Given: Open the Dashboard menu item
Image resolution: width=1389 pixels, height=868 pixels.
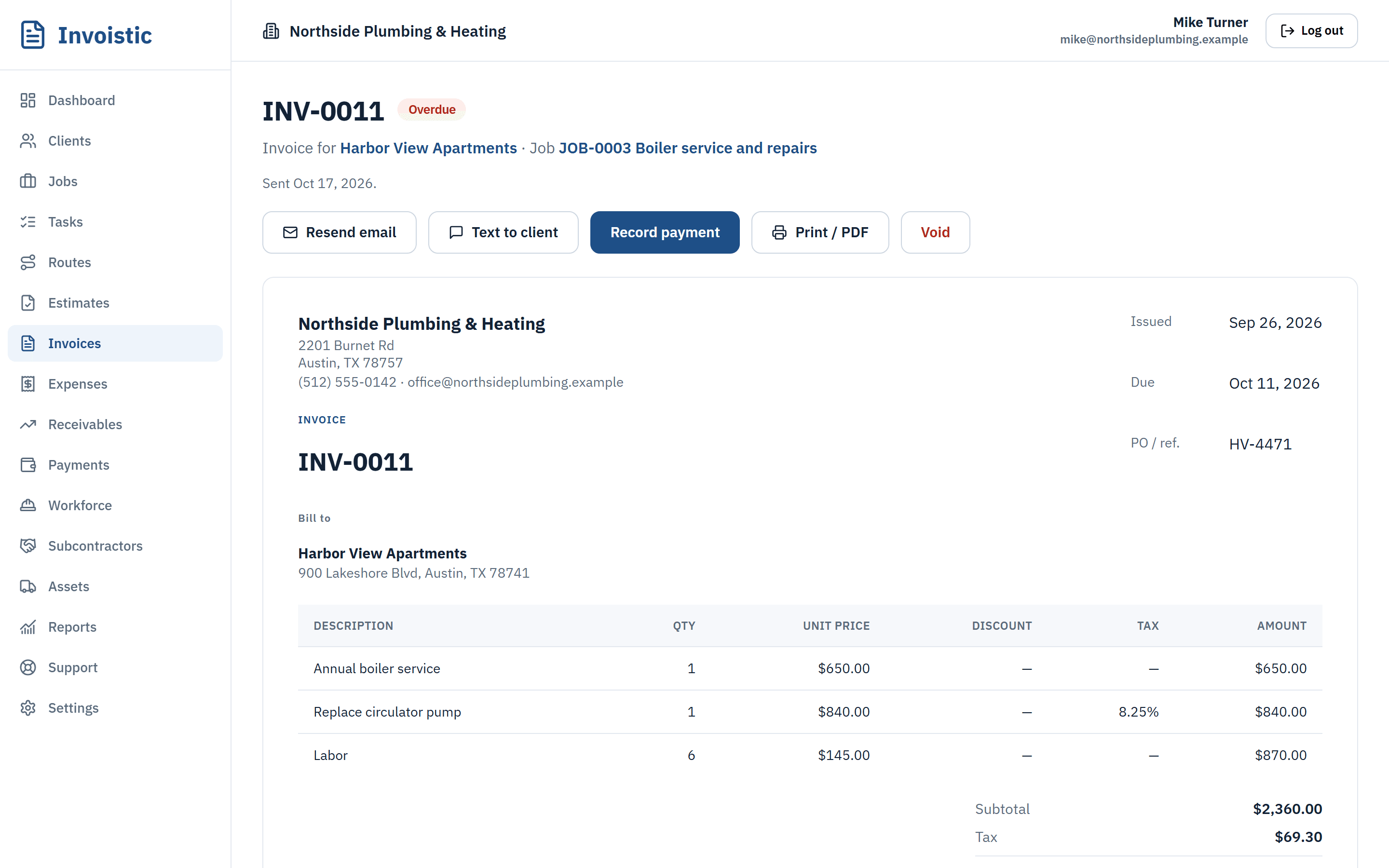Looking at the screenshot, I should pos(115,100).
